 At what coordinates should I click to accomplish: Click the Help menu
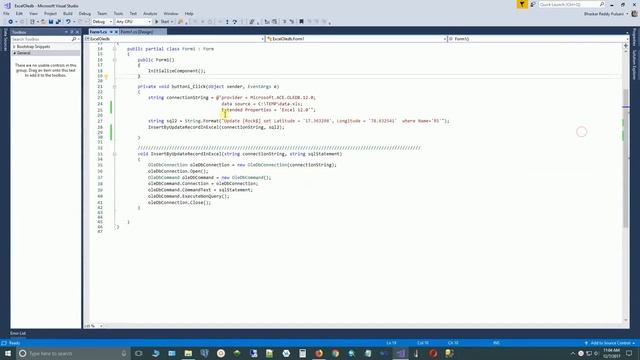[x=189, y=13]
